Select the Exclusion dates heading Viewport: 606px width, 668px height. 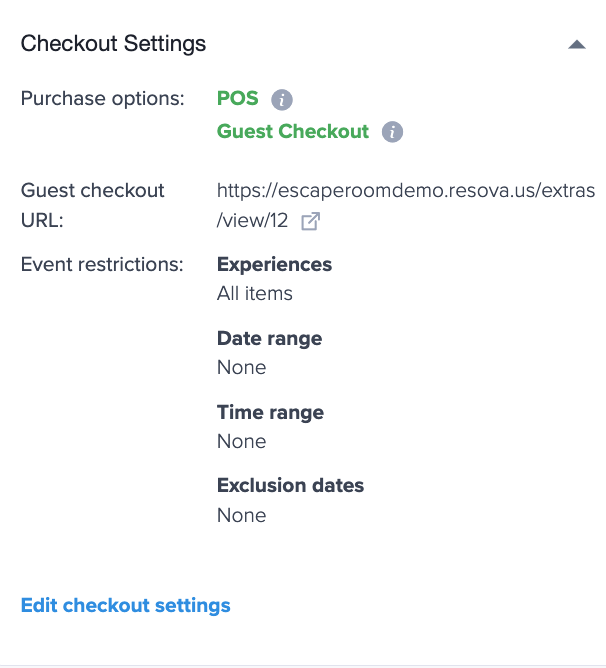tap(290, 486)
